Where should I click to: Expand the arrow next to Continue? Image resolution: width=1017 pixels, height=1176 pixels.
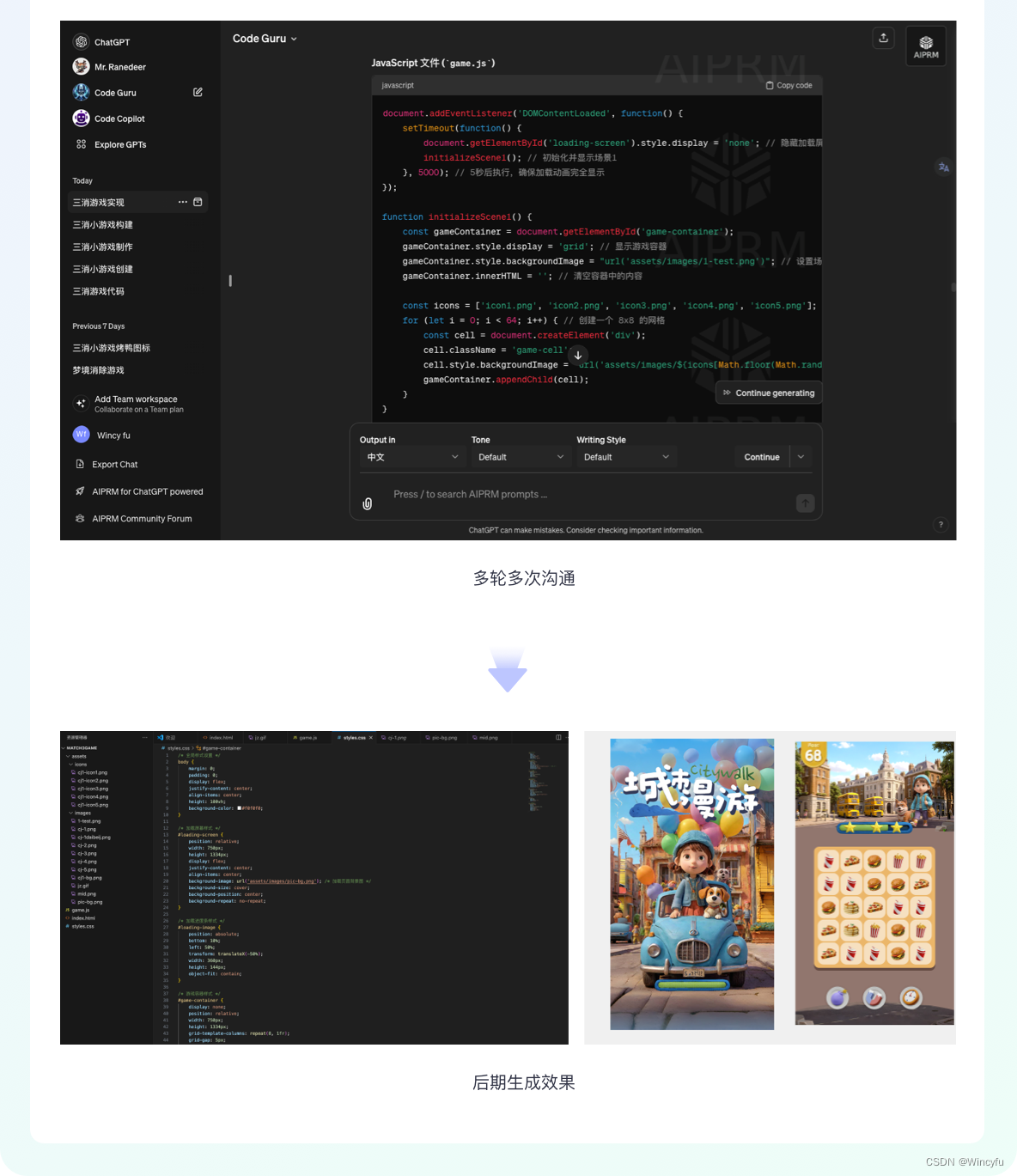pos(801,457)
